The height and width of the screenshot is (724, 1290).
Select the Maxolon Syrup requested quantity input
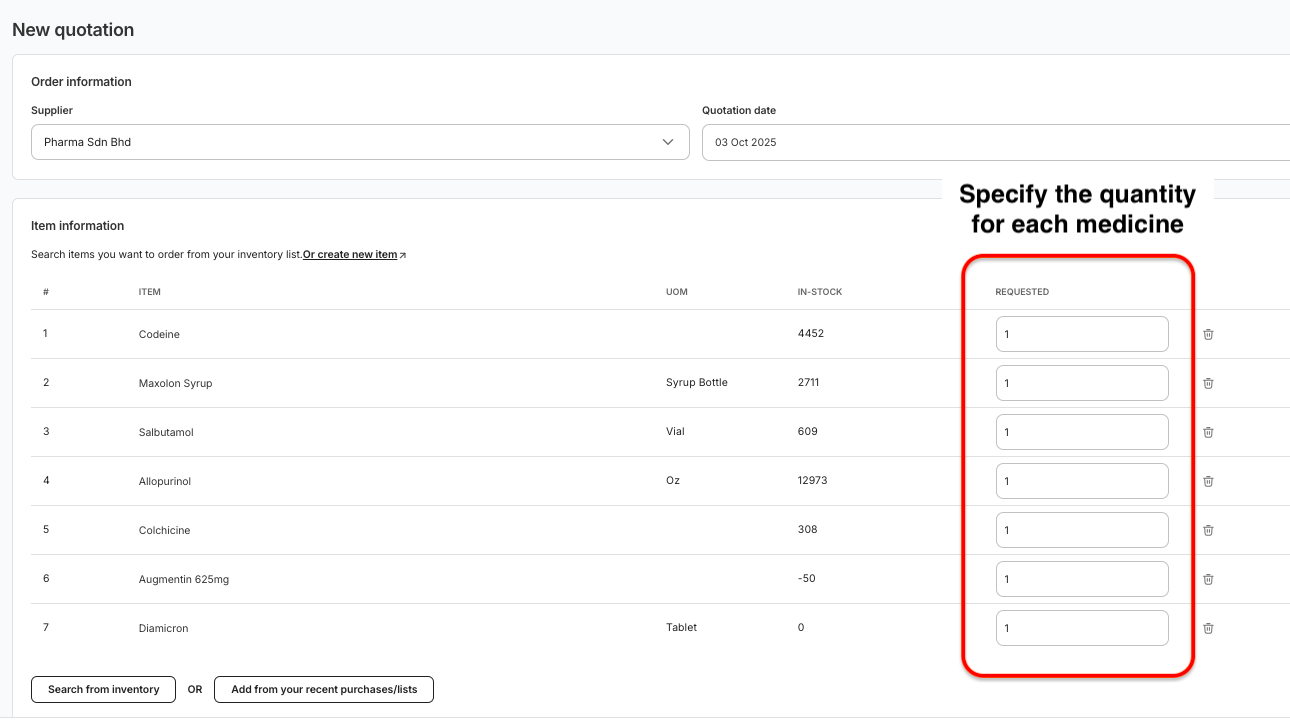[1082, 383]
